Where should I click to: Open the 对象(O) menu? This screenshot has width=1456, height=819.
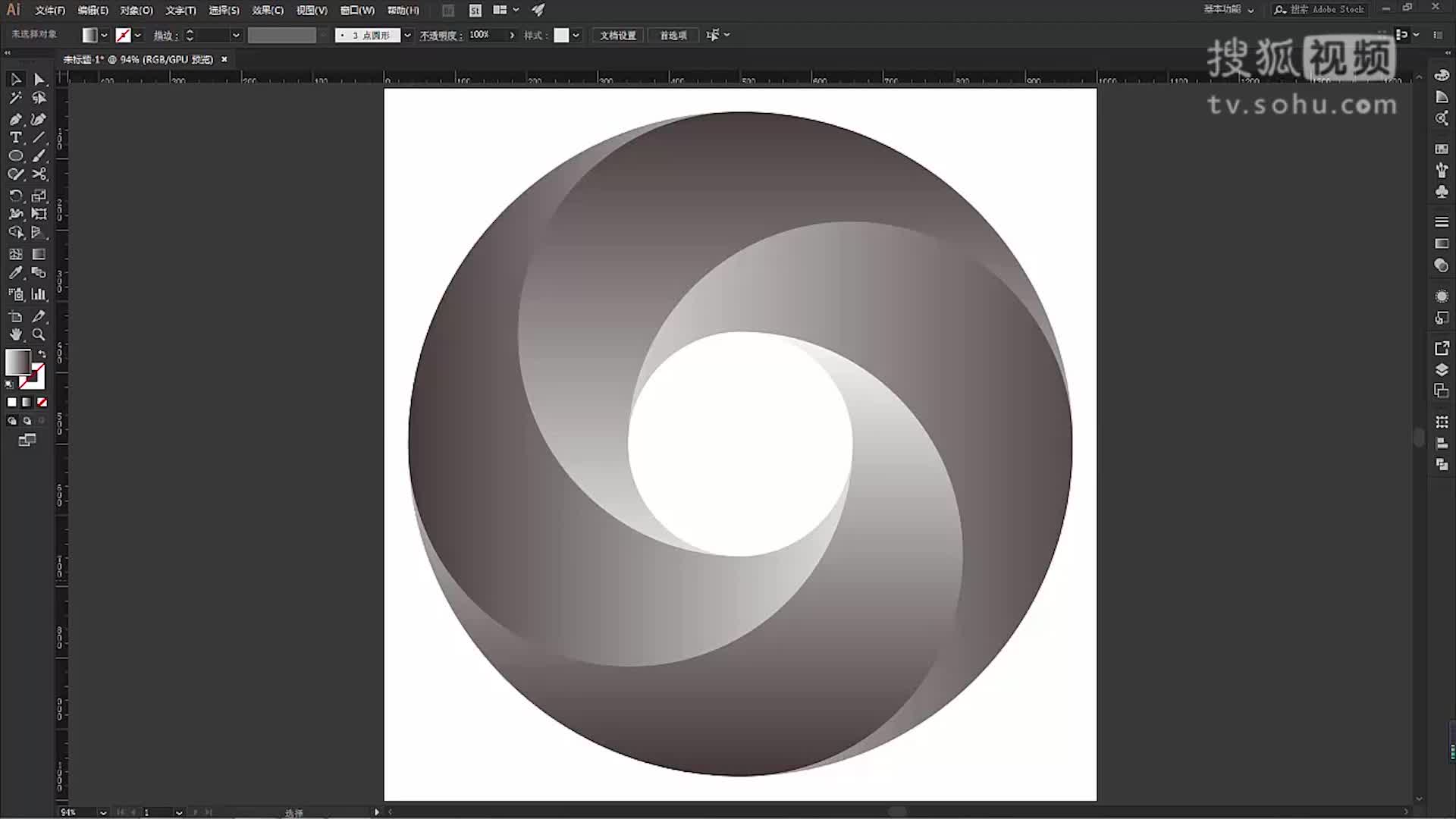[x=136, y=11]
